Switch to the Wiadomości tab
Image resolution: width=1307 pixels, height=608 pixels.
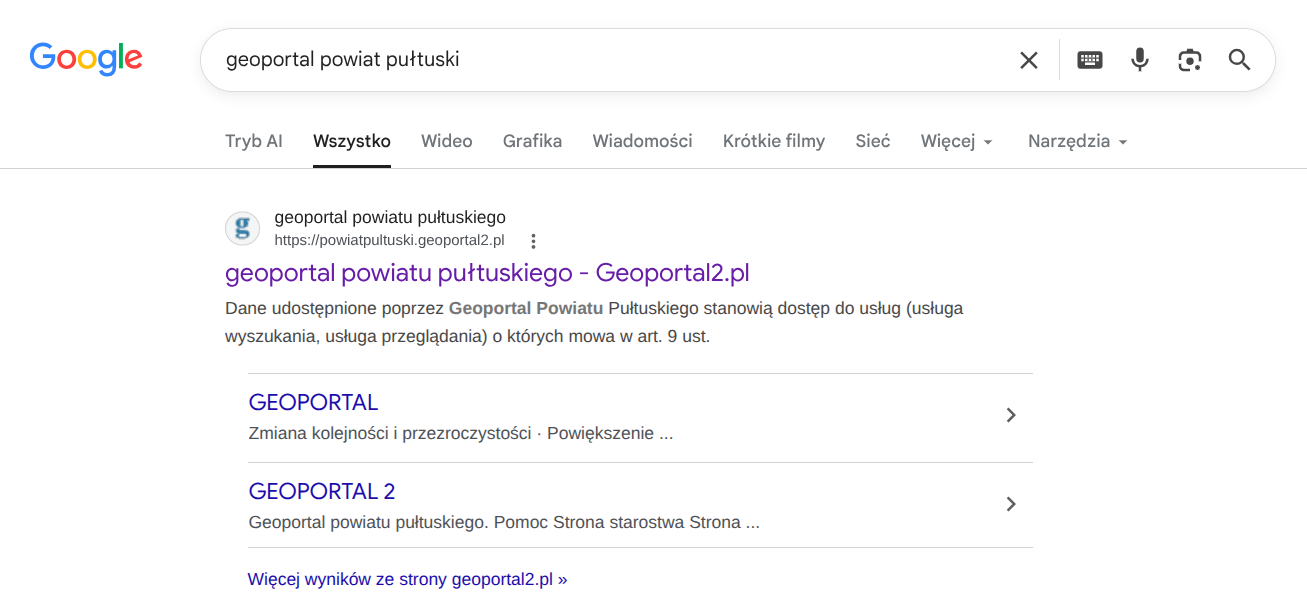tap(643, 141)
